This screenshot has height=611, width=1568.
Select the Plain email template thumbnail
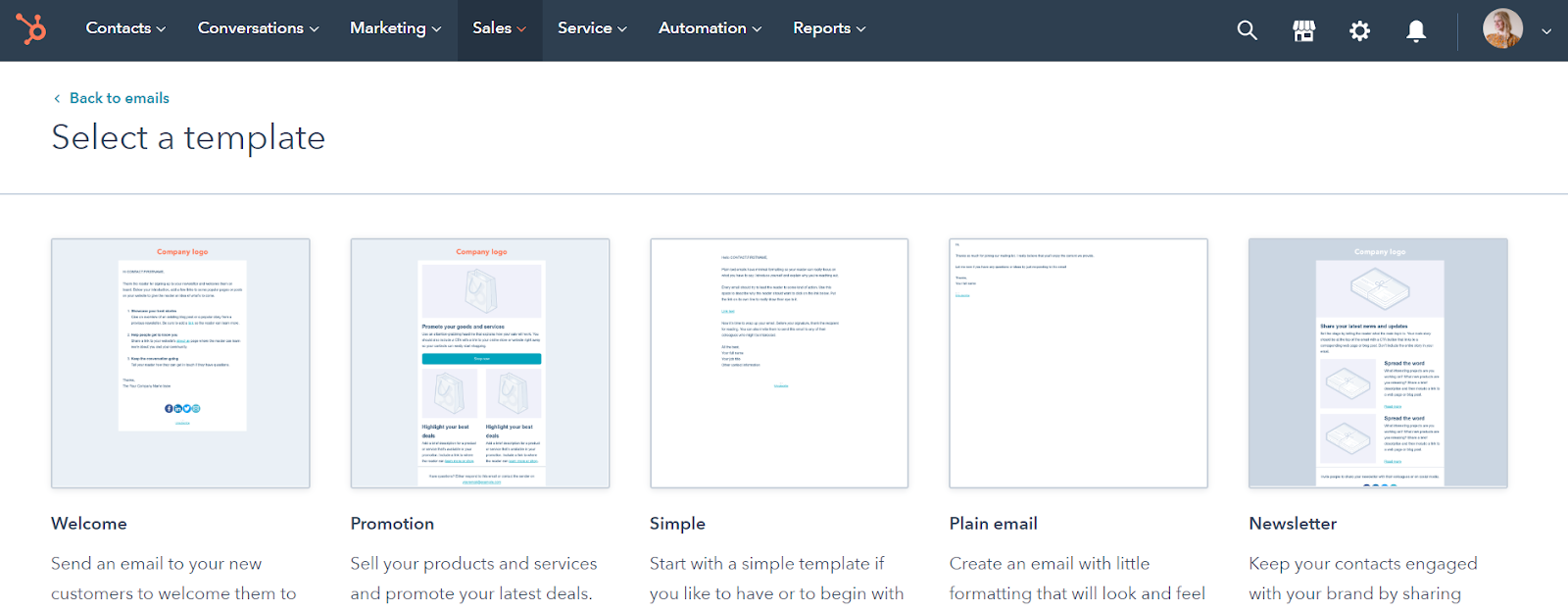click(1078, 363)
